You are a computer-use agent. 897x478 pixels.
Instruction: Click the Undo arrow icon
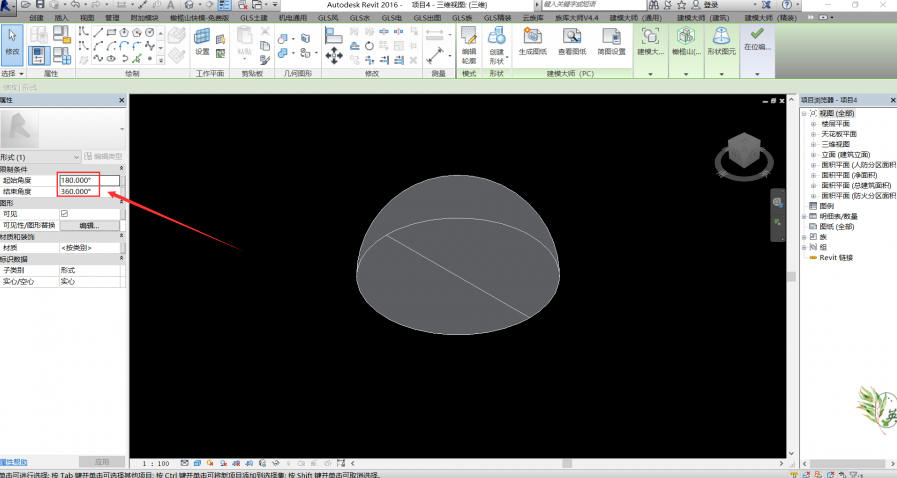click(76, 5)
